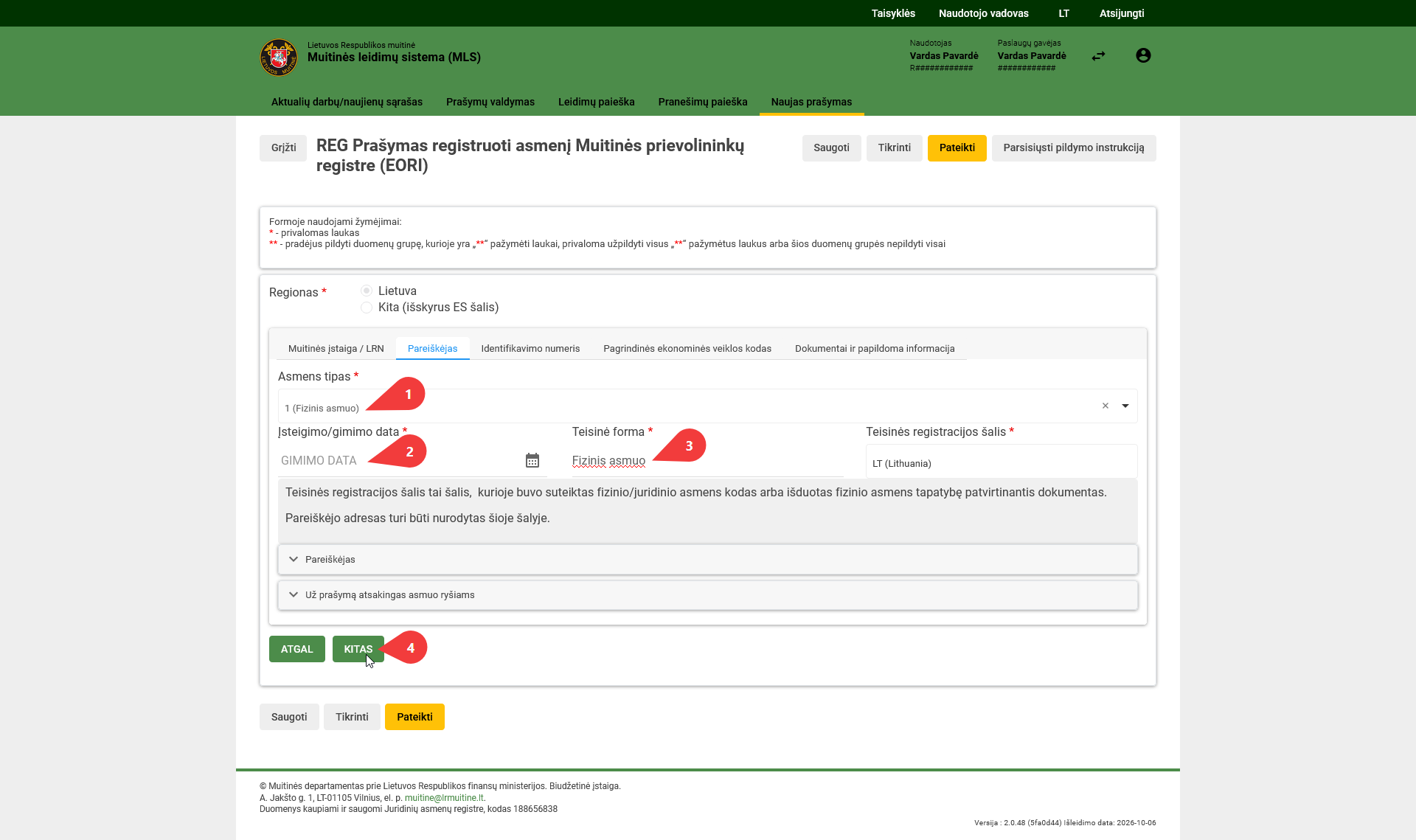Open Prašymų valdymas menu item
1416x840 pixels.
click(x=490, y=102)
